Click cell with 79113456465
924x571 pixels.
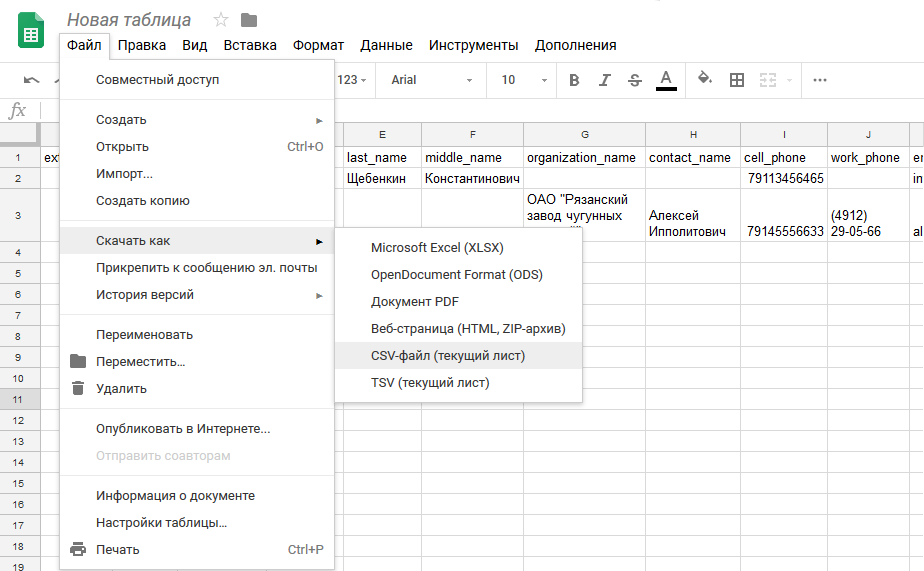(784, 179)
